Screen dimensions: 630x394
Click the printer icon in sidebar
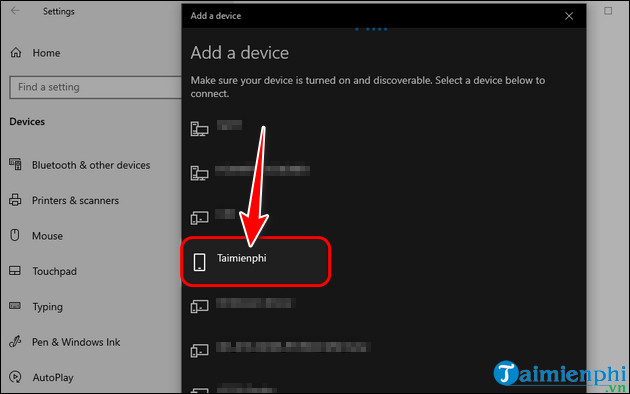click(x=15, y=200)
